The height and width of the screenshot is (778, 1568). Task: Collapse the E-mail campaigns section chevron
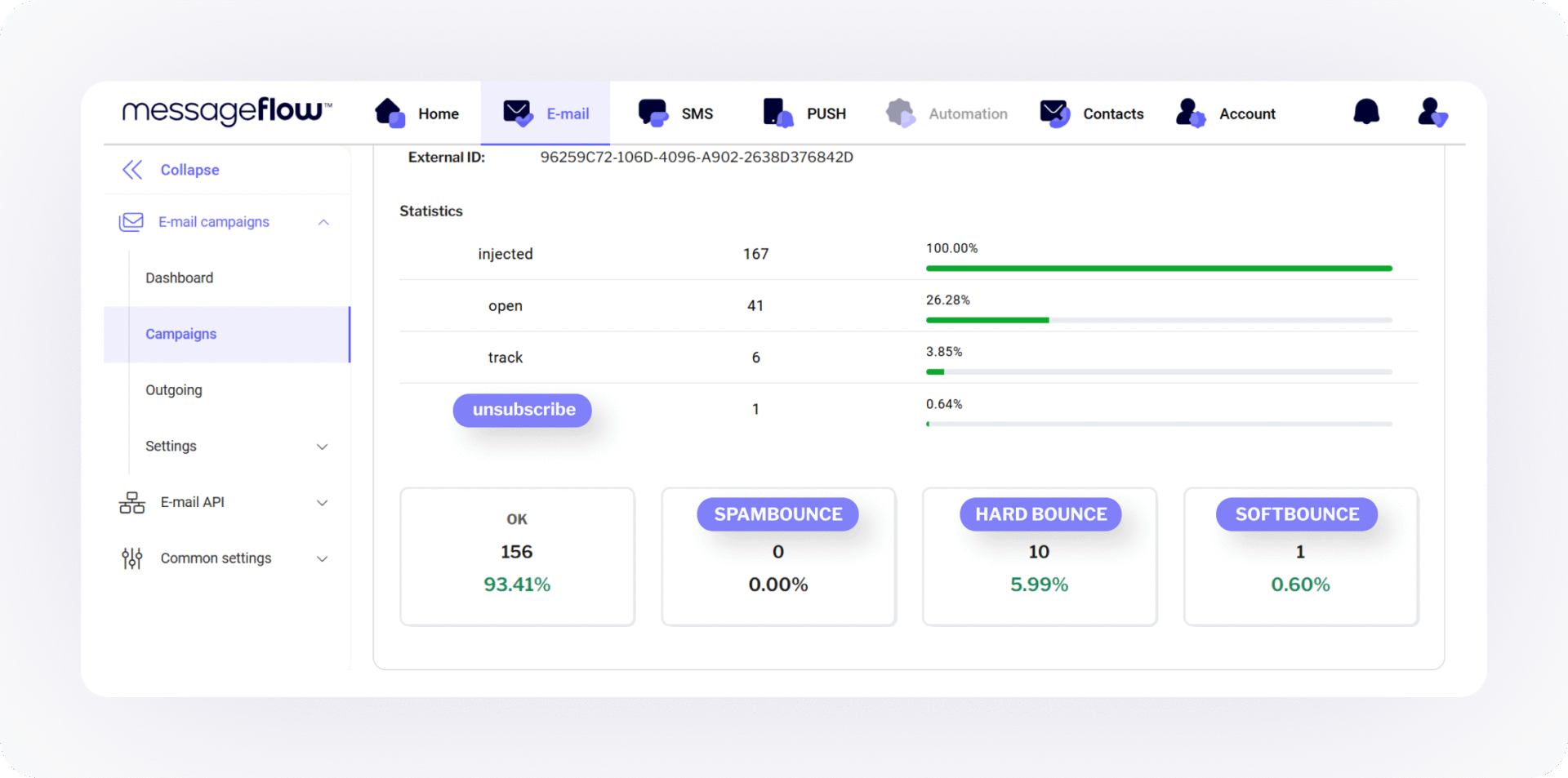coord(323,222)
